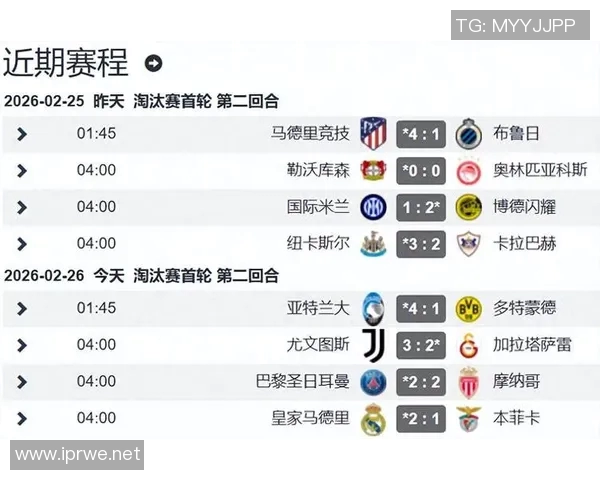Open the 3 : 2* score for 尤文图斯 match
600x480 pixels.
coord(421,345)
